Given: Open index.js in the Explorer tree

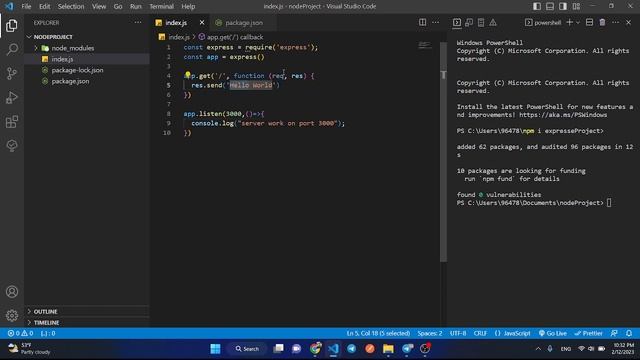Looking at the screenshot, I should point(87,59).
